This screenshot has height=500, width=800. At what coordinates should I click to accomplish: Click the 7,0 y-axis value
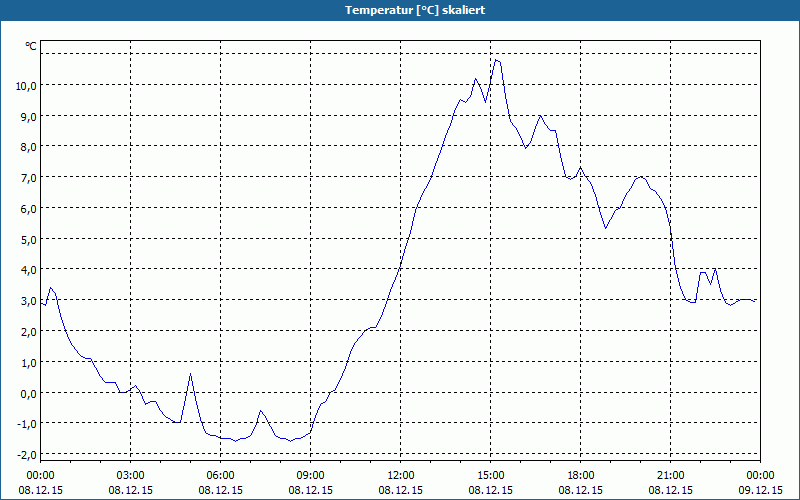(29, 178)
